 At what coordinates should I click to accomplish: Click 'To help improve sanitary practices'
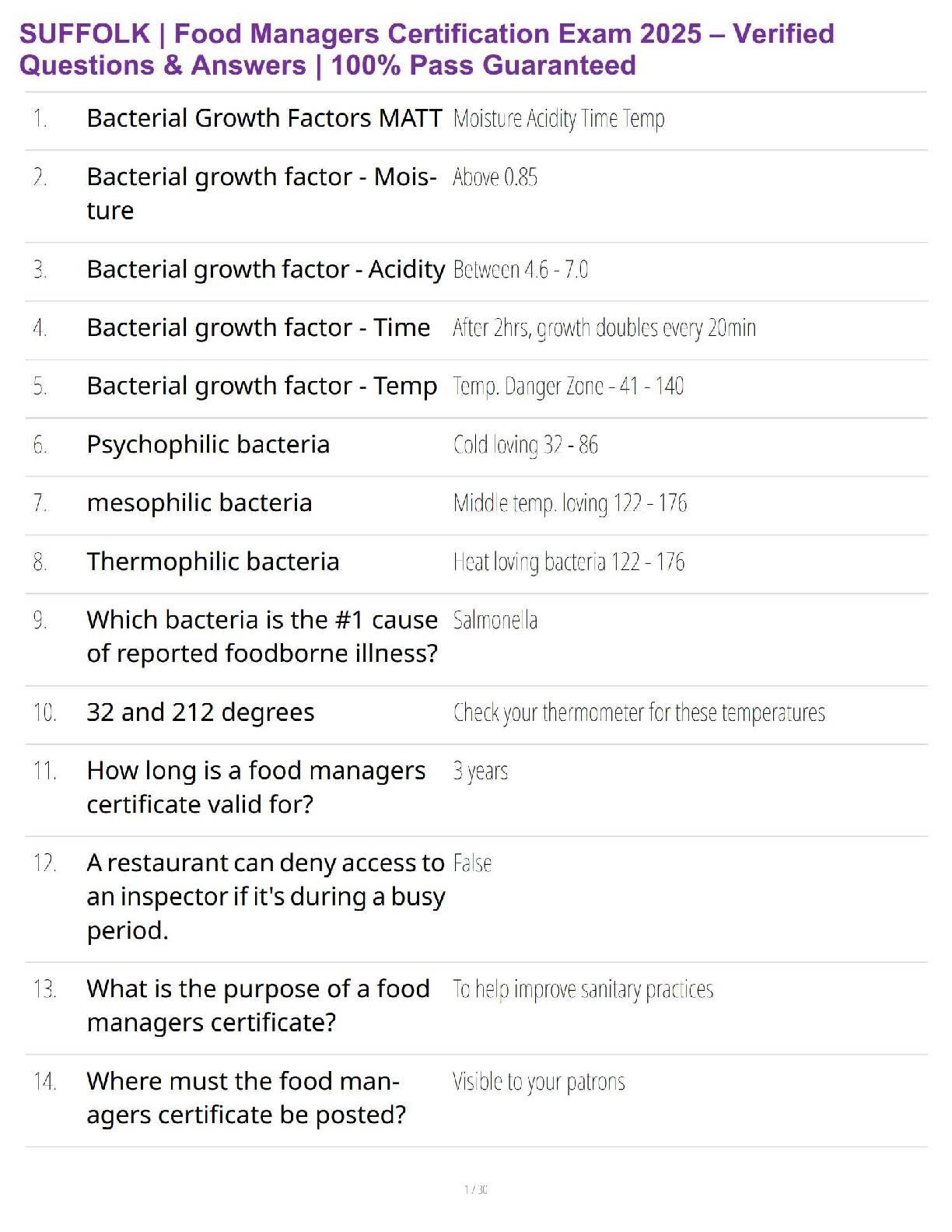point(583,989)
